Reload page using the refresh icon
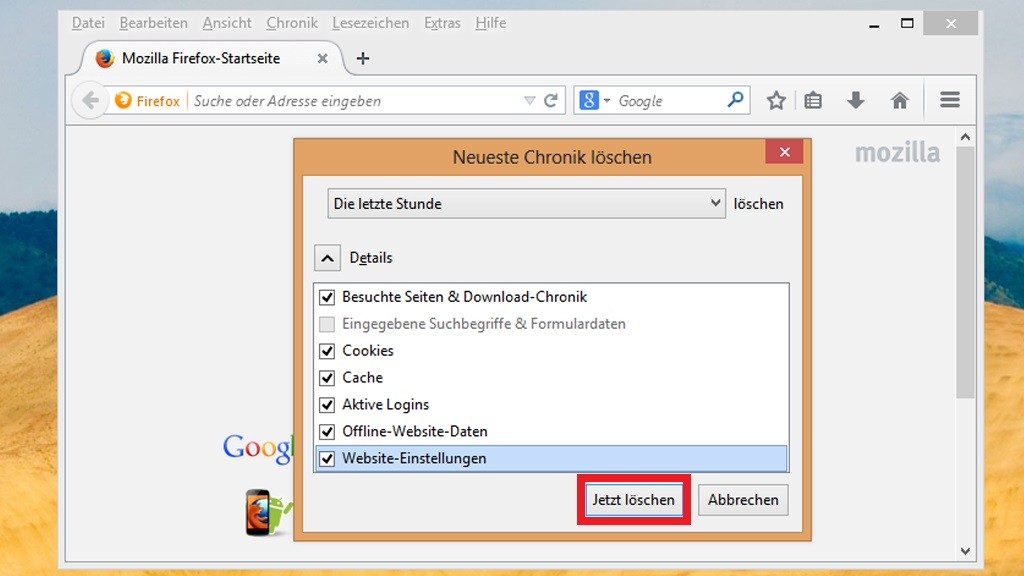Viewport: 1024px width, 576px height. point(551,100)
